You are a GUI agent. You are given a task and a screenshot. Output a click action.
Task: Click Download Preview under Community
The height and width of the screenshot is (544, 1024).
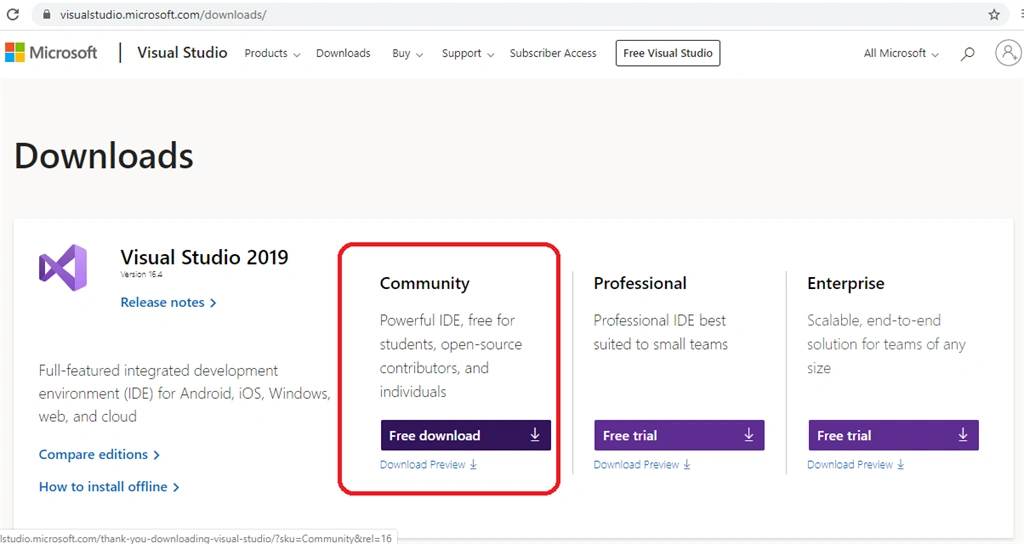428,464
